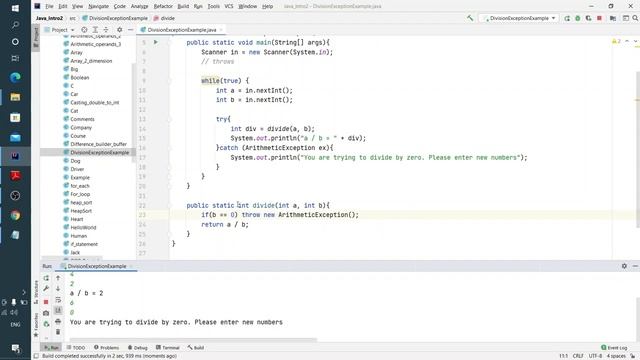
Task: Open the Terminal tool window
Action: pyautogui.click(x=168, y=348)
